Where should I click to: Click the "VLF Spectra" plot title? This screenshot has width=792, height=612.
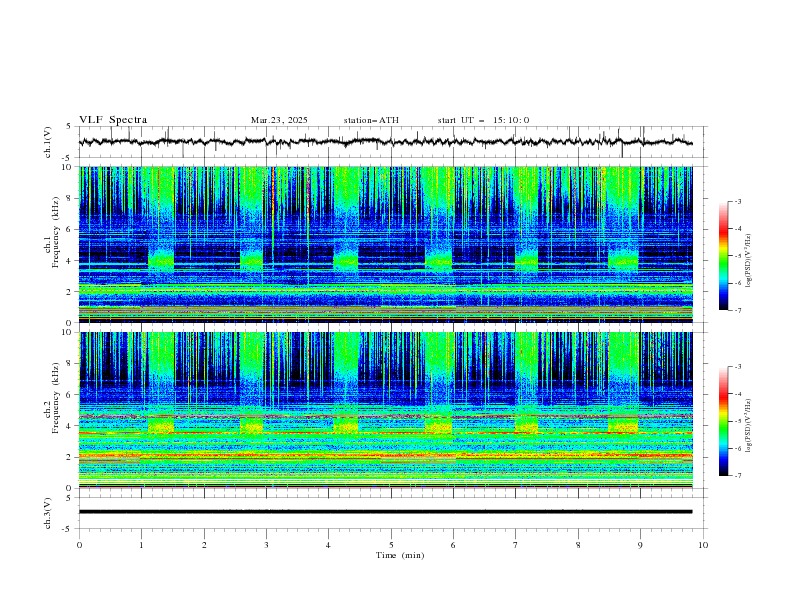113,120
